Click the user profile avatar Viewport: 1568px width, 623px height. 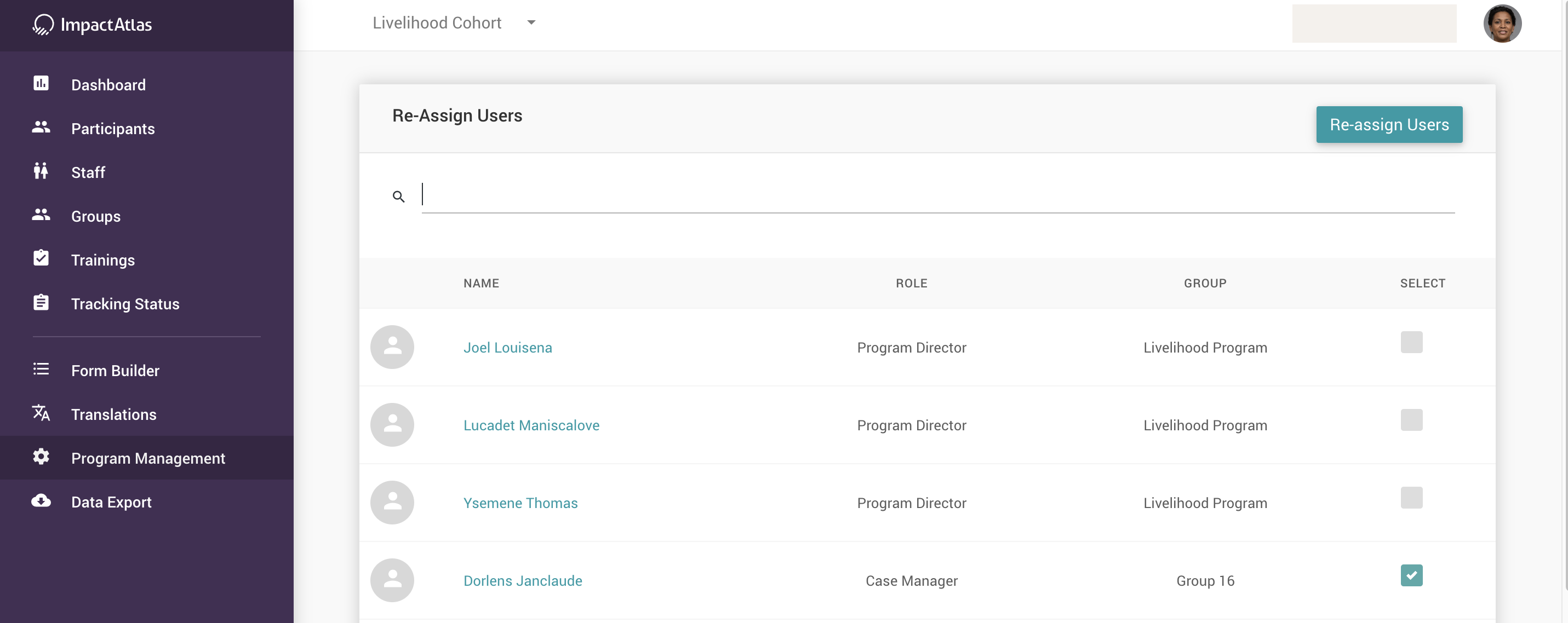[1502, 24]
